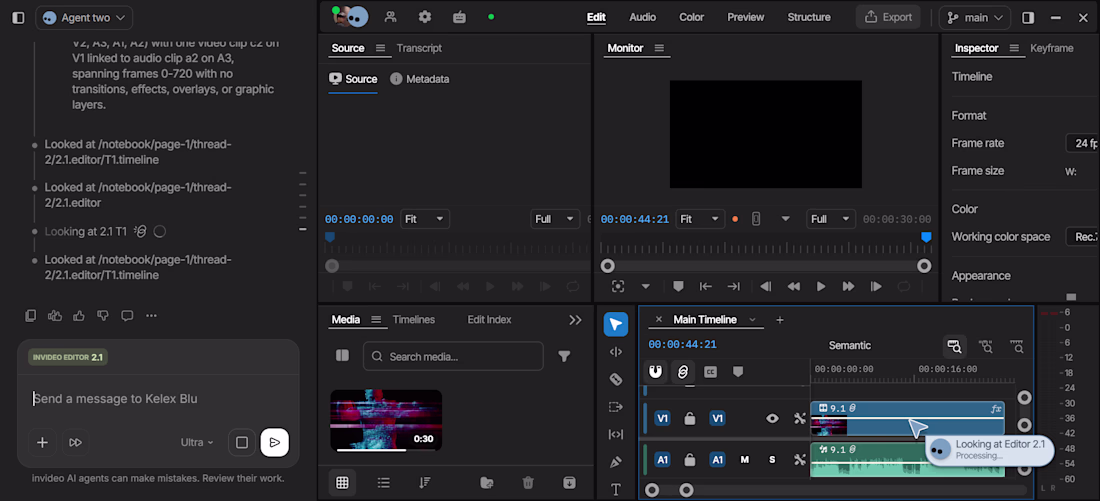Select the arrow selection tool
The width and height of the screenshot is (1100, 501).
616,324
